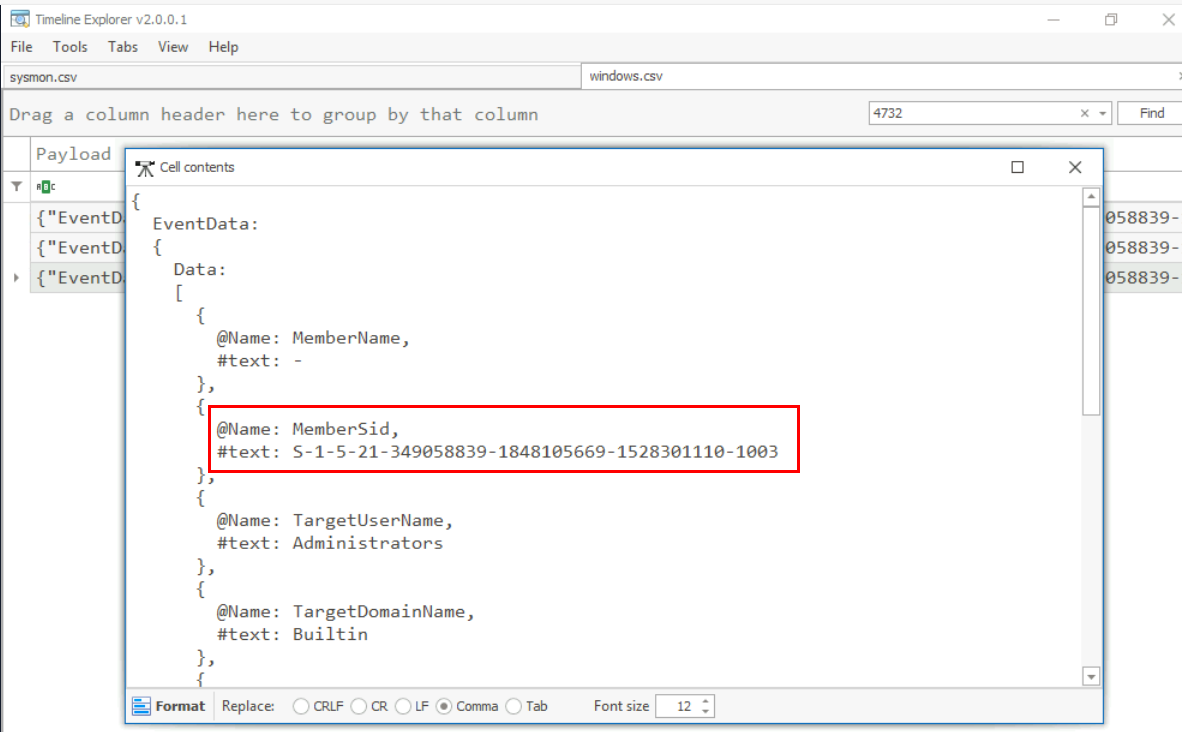Select the Tab replace option
This screenshot has width=1182, height=732.
click(514, 706)
